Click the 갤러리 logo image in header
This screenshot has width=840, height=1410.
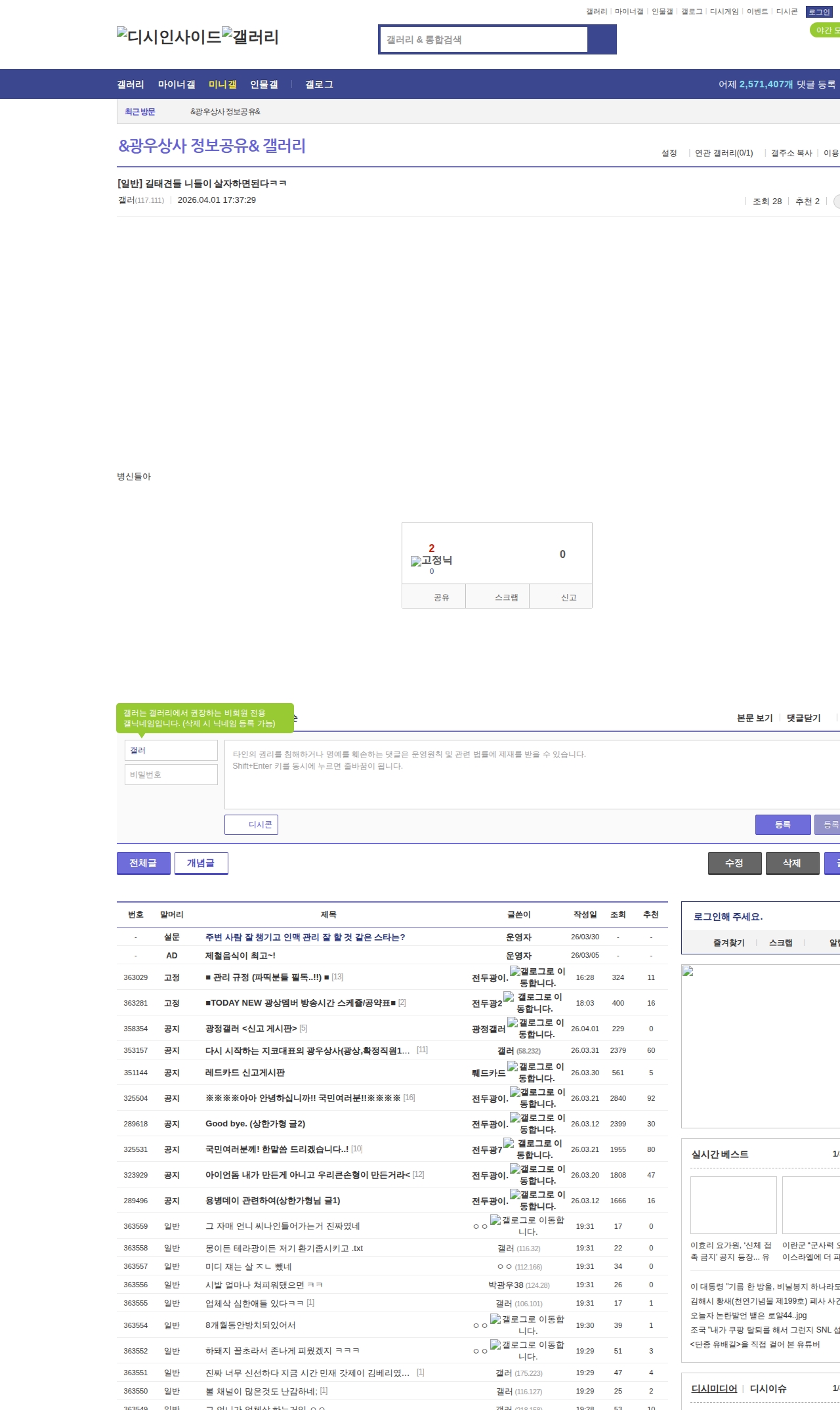[x=251, y=36]
